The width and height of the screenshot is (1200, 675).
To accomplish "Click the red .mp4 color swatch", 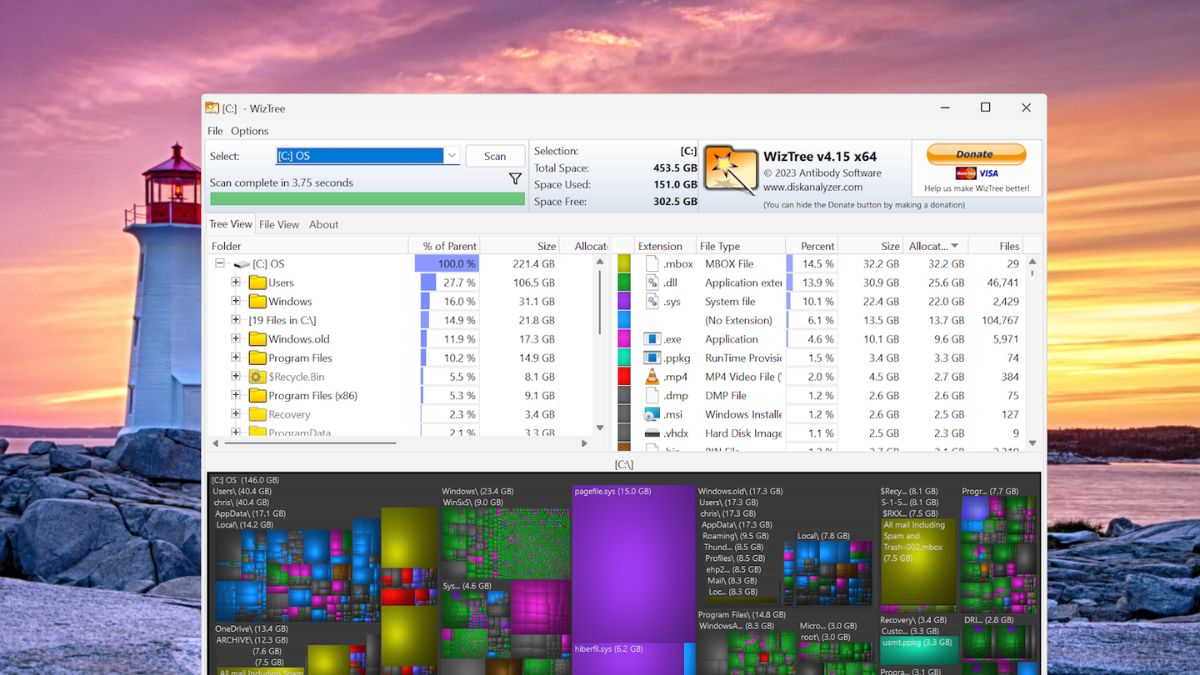I will 624,377.
